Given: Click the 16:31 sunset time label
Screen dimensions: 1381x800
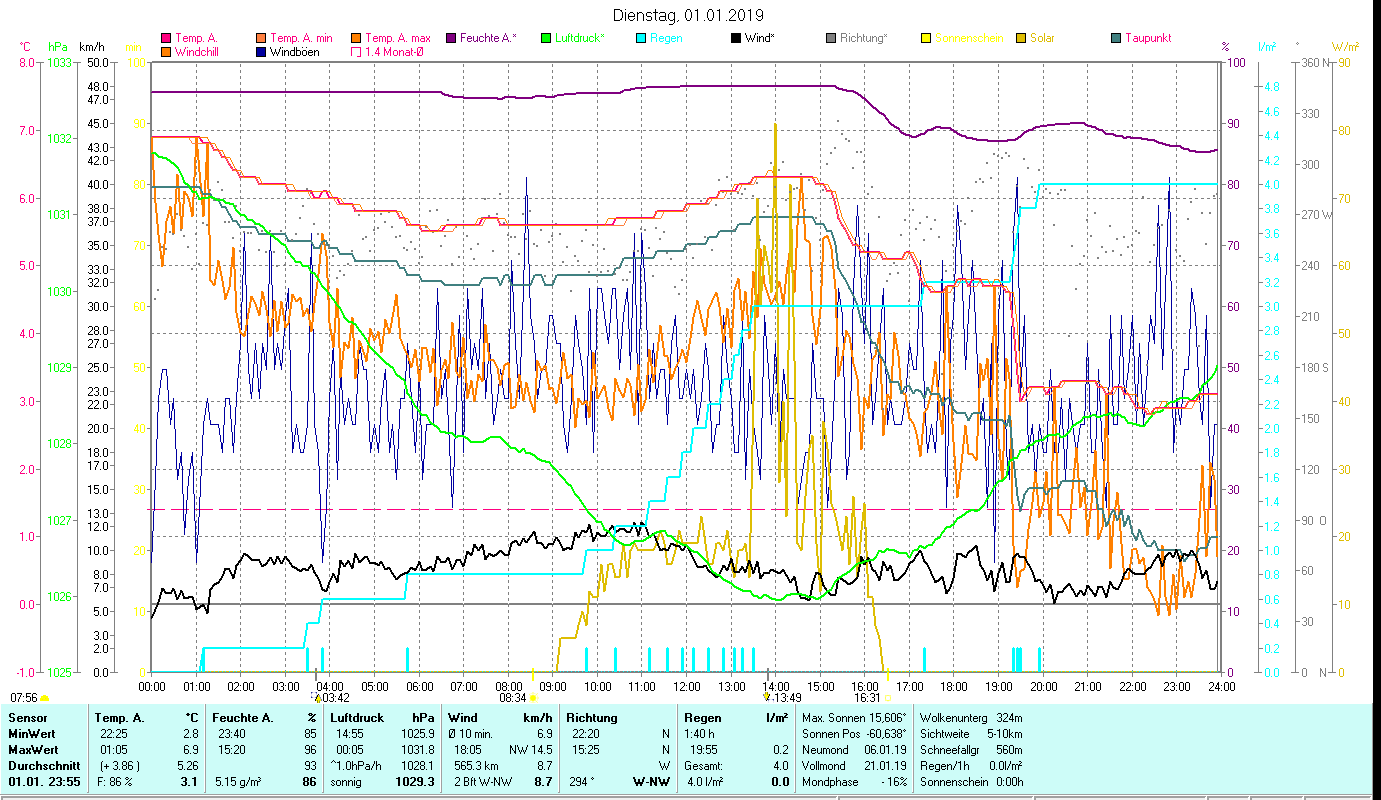Looking at the screenshot, I should (x=865, y=697).
